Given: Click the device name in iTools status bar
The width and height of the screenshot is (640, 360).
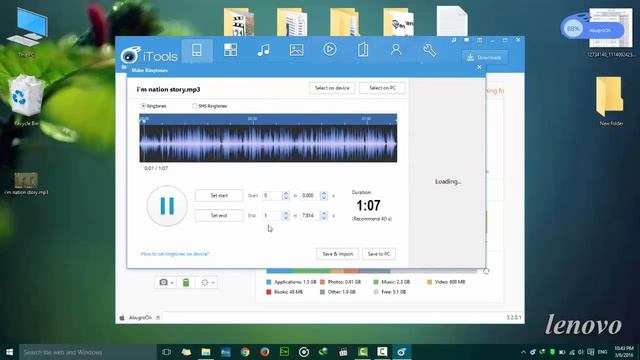Looking at the screenshot, I should (x=140, y=318).
